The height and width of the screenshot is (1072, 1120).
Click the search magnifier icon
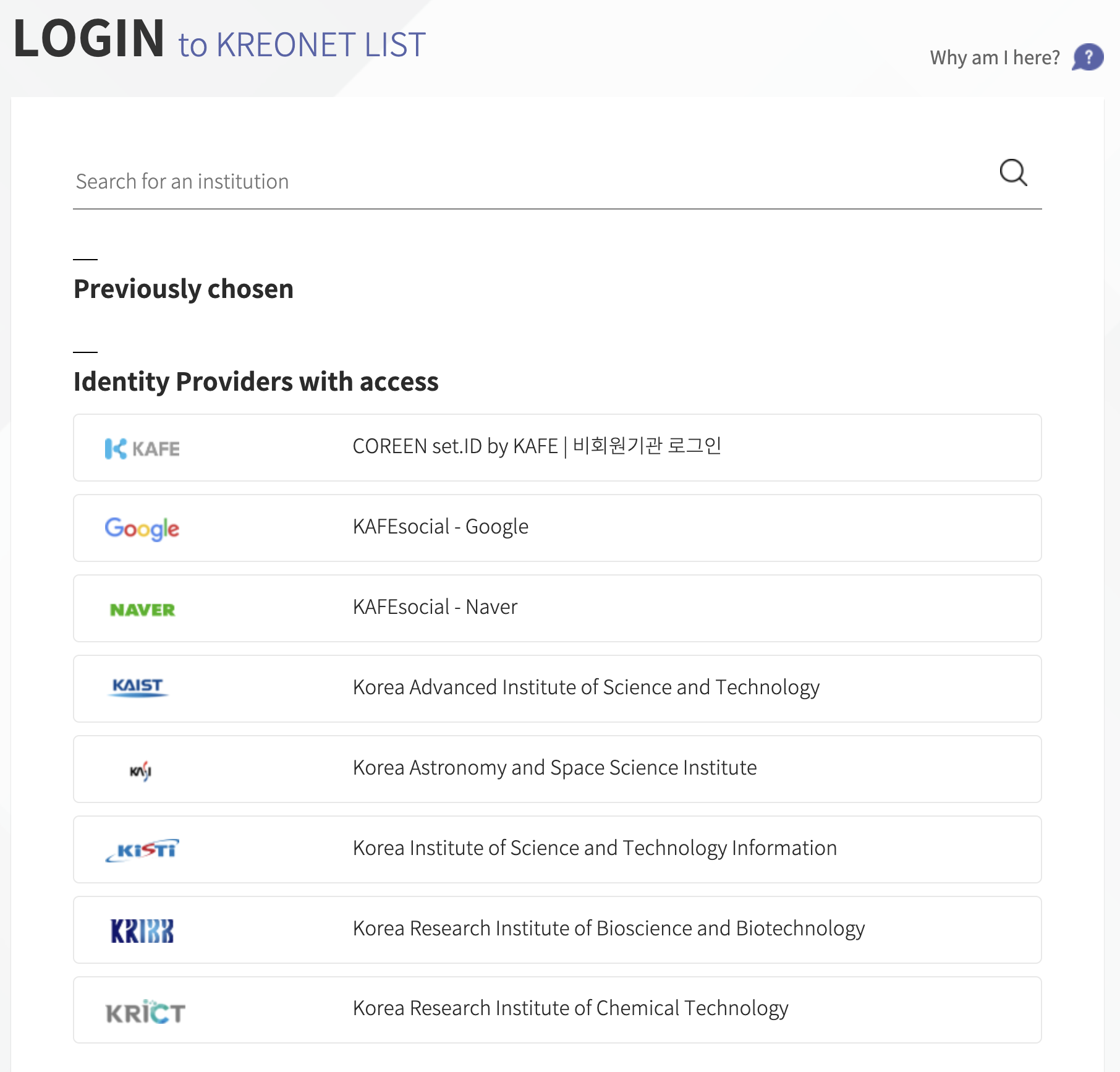pos(1013,172)
